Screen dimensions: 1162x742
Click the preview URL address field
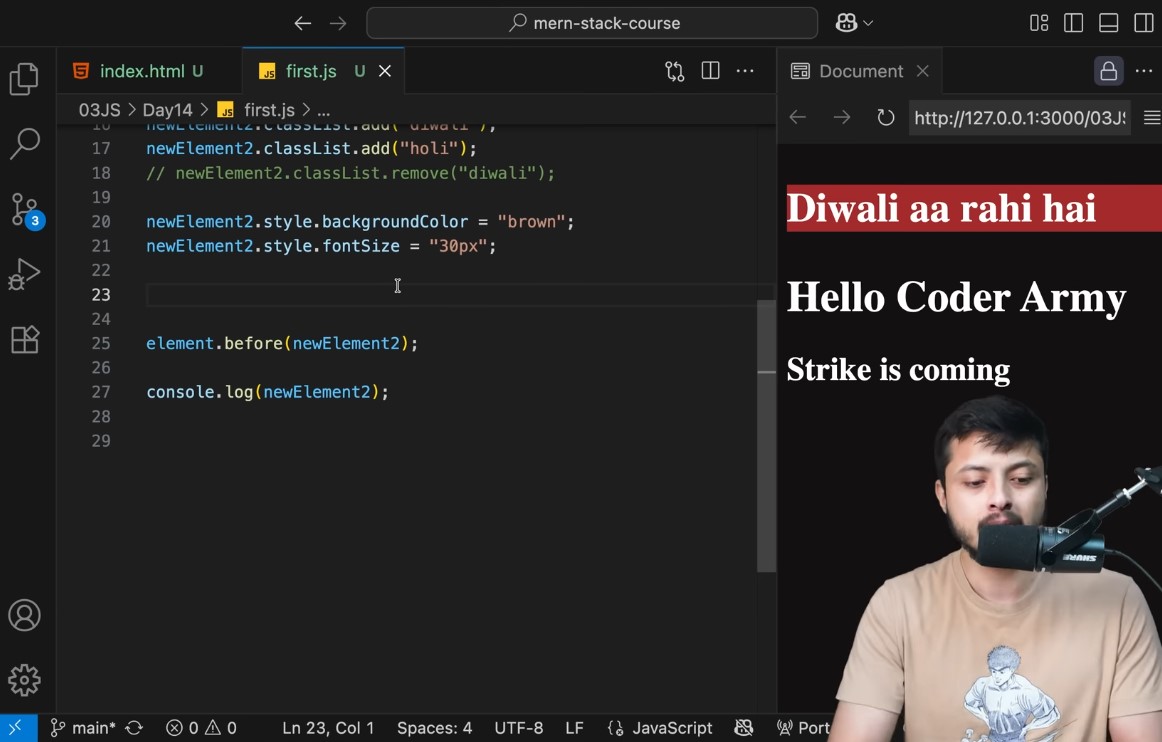click(1020, 118)
